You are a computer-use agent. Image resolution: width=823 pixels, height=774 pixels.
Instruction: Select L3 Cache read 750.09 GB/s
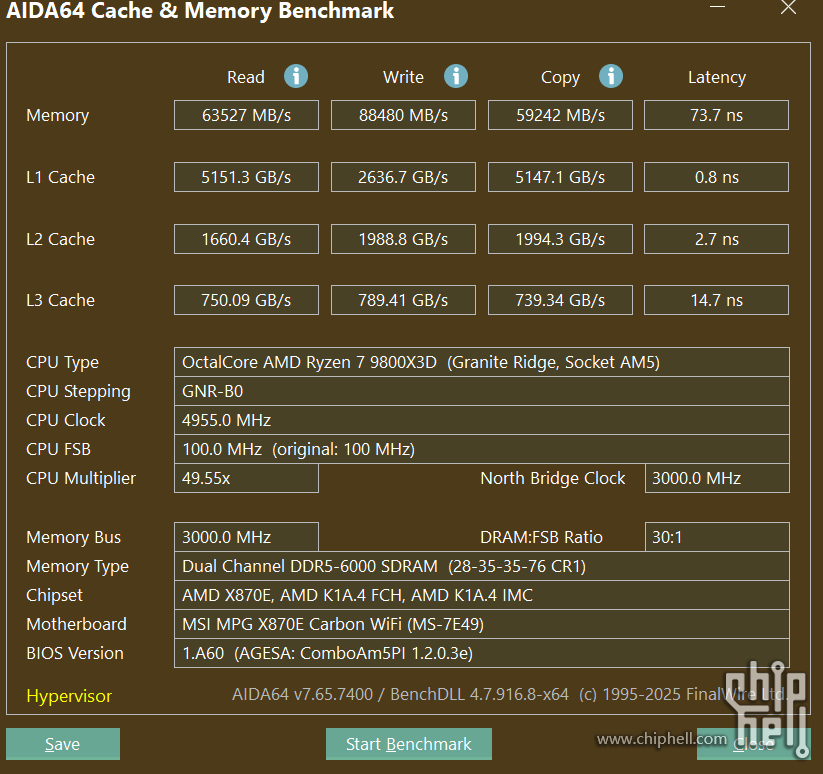click(x=246, y=300)
